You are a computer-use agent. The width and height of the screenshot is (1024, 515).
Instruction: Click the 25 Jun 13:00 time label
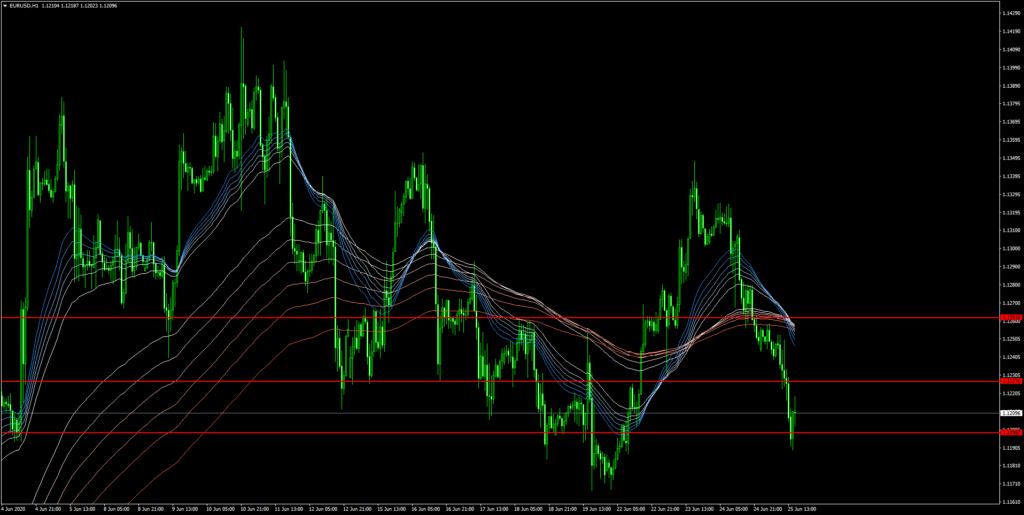802,508
